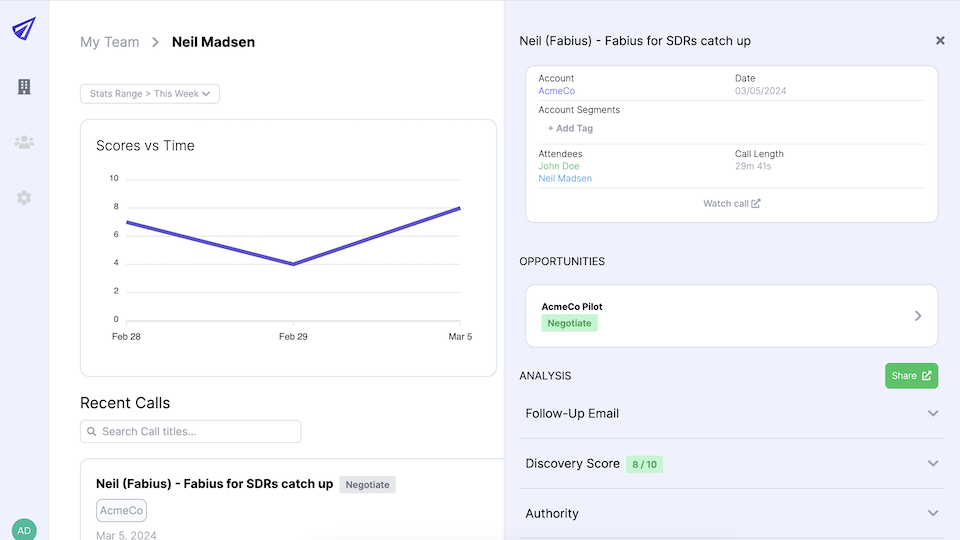Screen dimensions: 960x540
Task: Click the 29m 41s call length value
Action: coord(753,166)
